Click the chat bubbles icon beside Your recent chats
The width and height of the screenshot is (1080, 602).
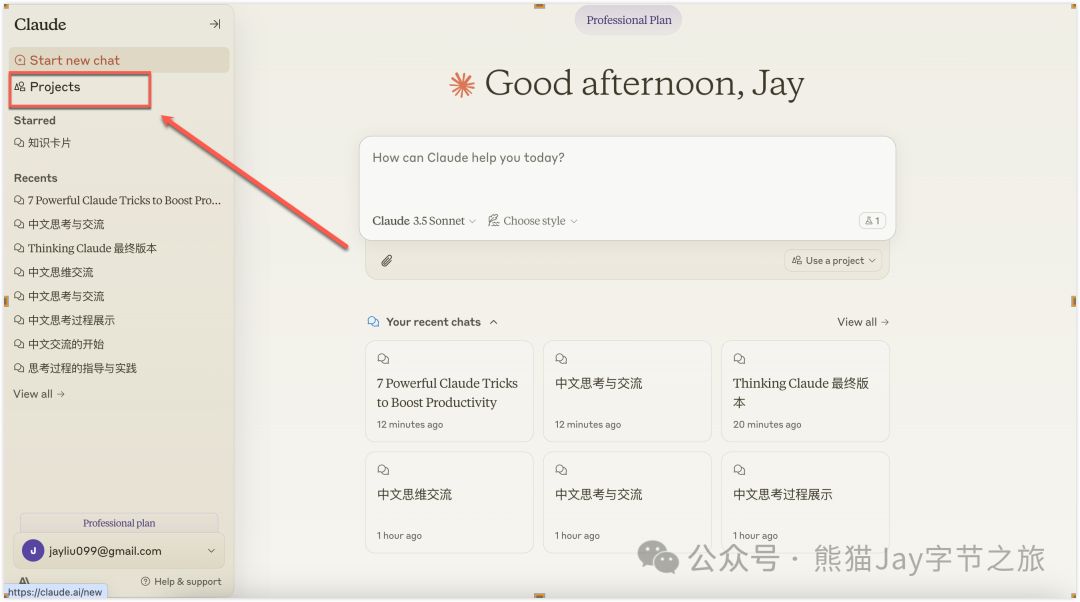point(373,322)
